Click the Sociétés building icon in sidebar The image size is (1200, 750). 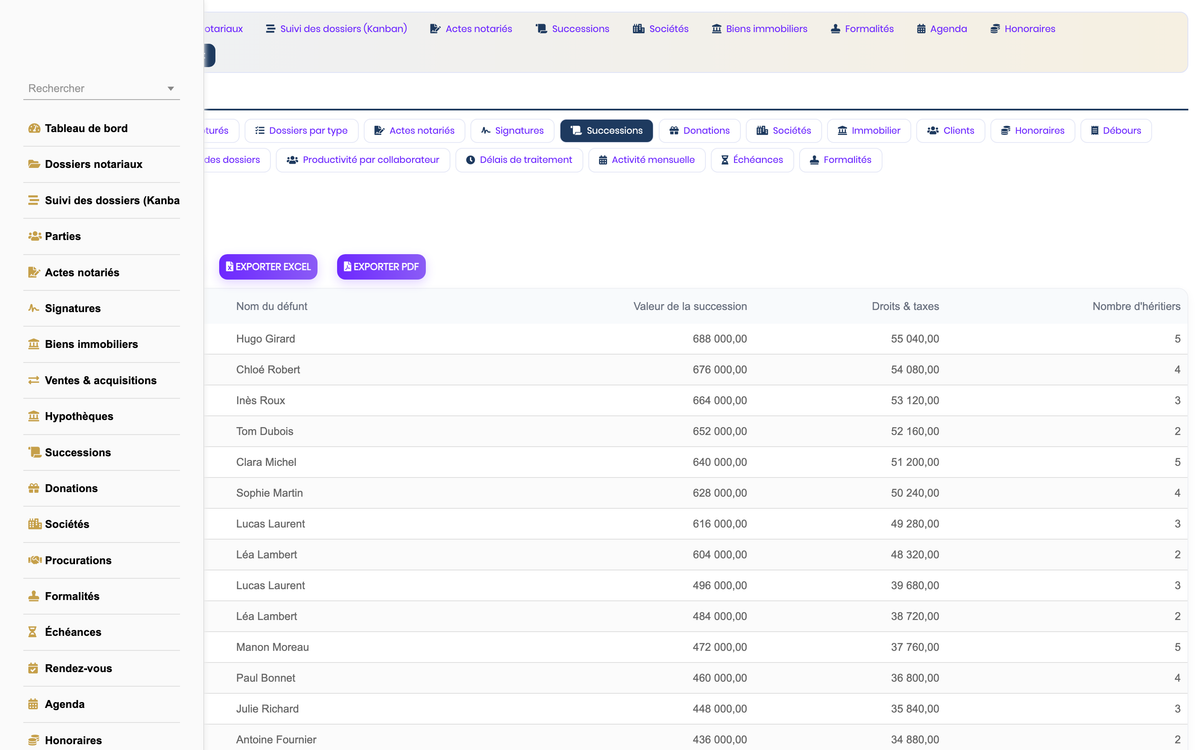[34, 524]
